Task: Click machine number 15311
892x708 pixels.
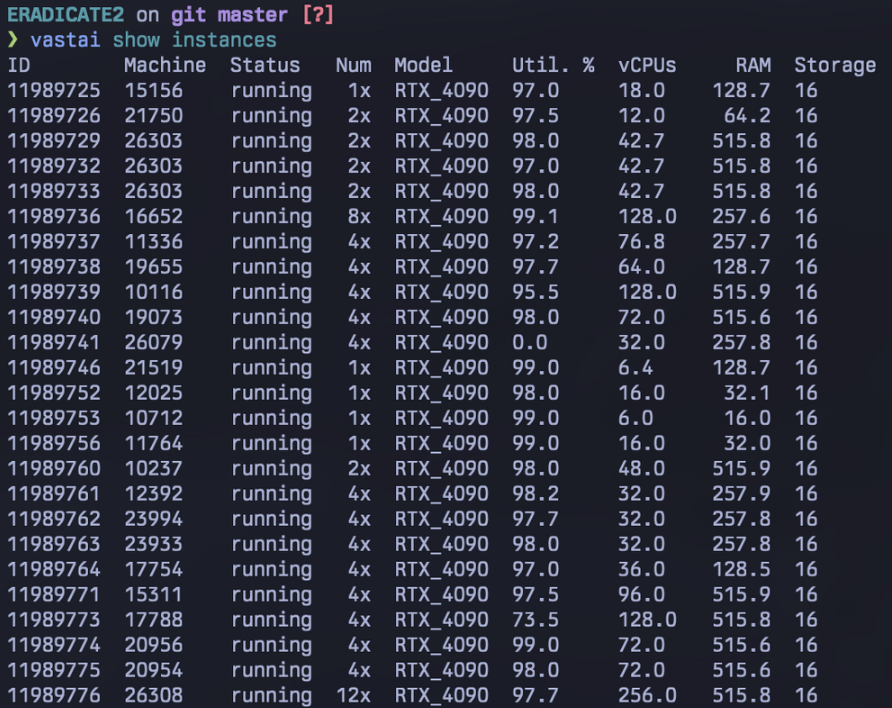Action: 154,594
